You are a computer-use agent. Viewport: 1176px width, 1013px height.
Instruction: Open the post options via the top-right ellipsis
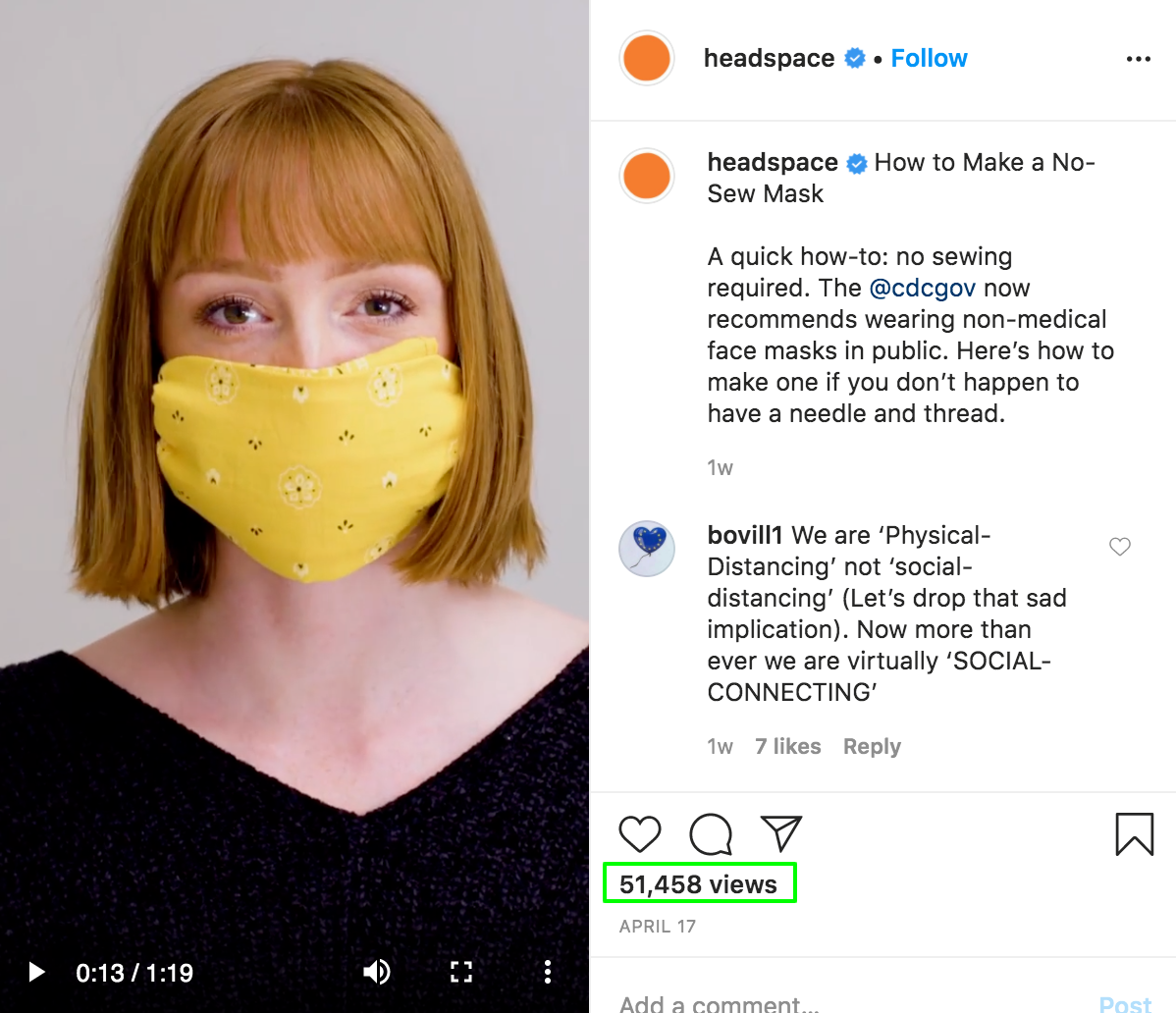(x=1138, y=59)
